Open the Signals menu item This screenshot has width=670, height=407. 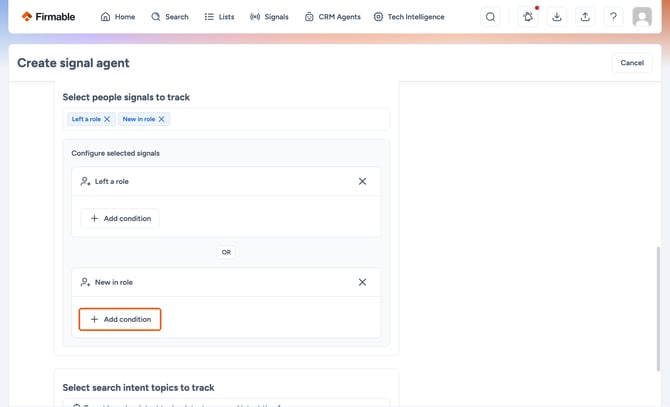tap(269, 17)
